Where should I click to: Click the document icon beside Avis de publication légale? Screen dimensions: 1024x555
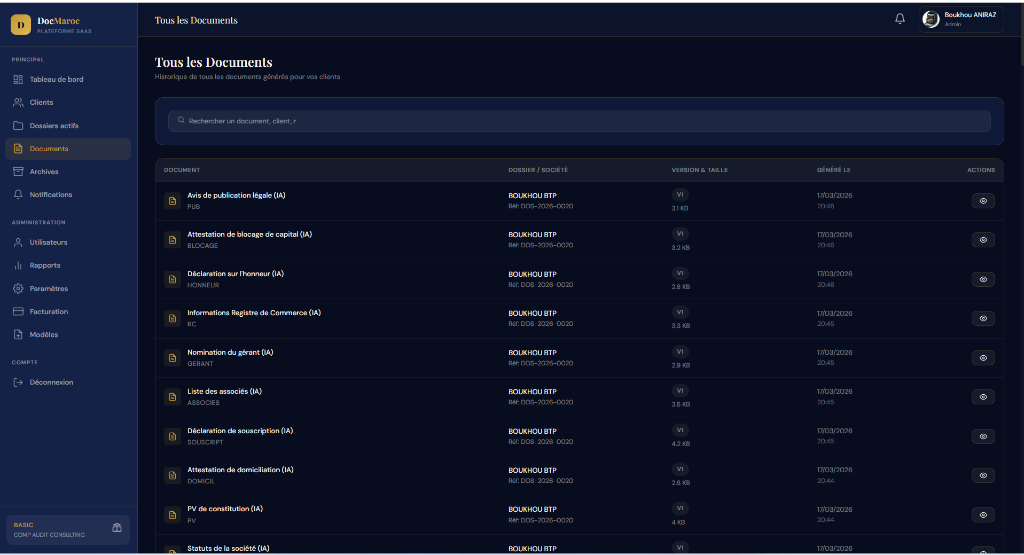point(172,201)
